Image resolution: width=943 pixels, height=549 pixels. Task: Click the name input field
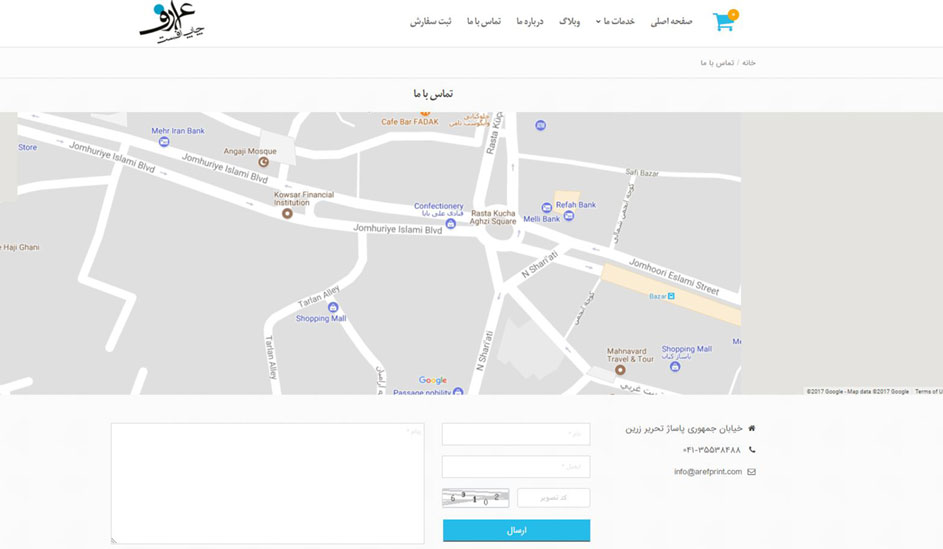(x=516, y=434)
